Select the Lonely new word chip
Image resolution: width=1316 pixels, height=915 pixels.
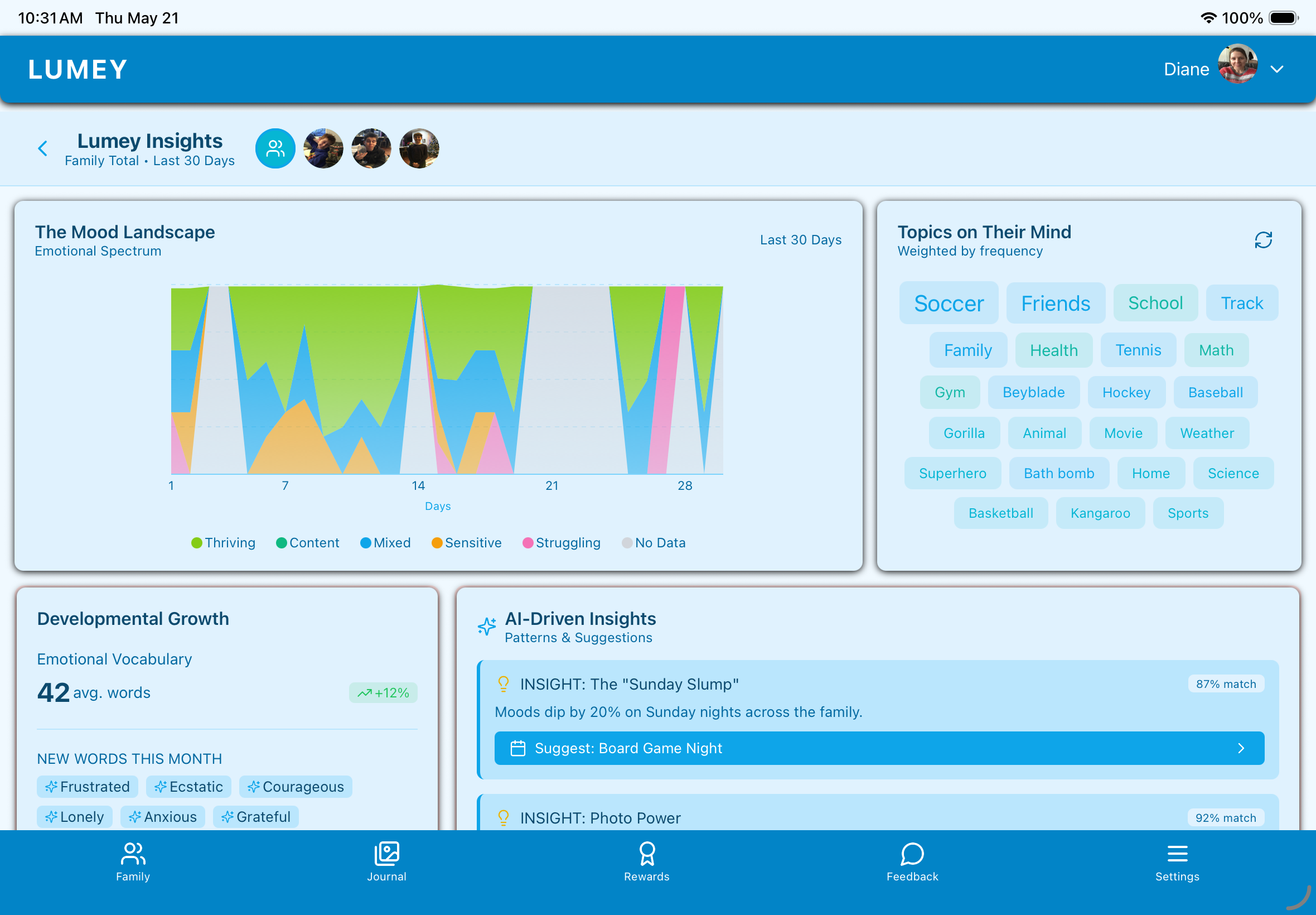(x=75, y=817)
